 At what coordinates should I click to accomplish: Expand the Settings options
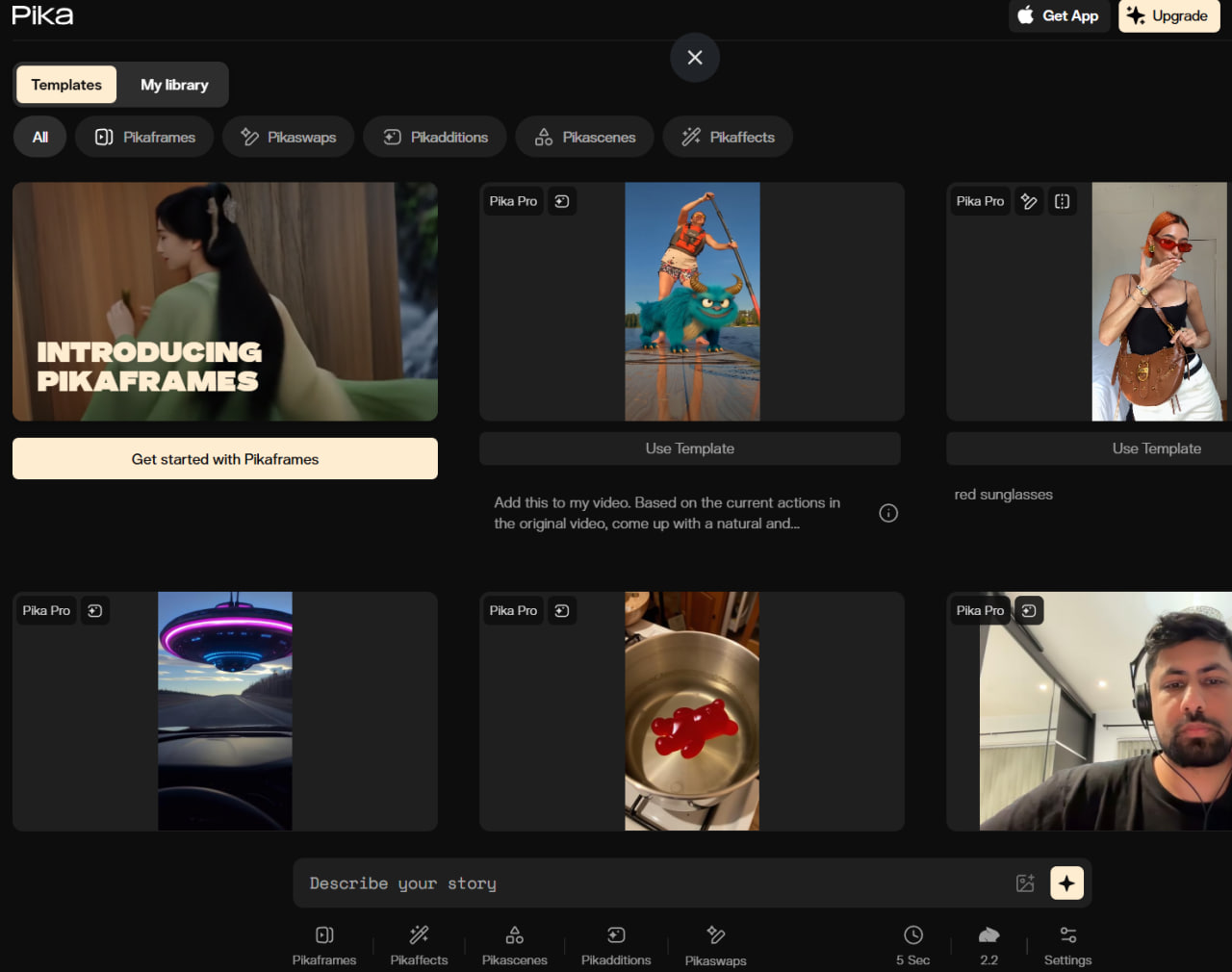[1067, 945]
